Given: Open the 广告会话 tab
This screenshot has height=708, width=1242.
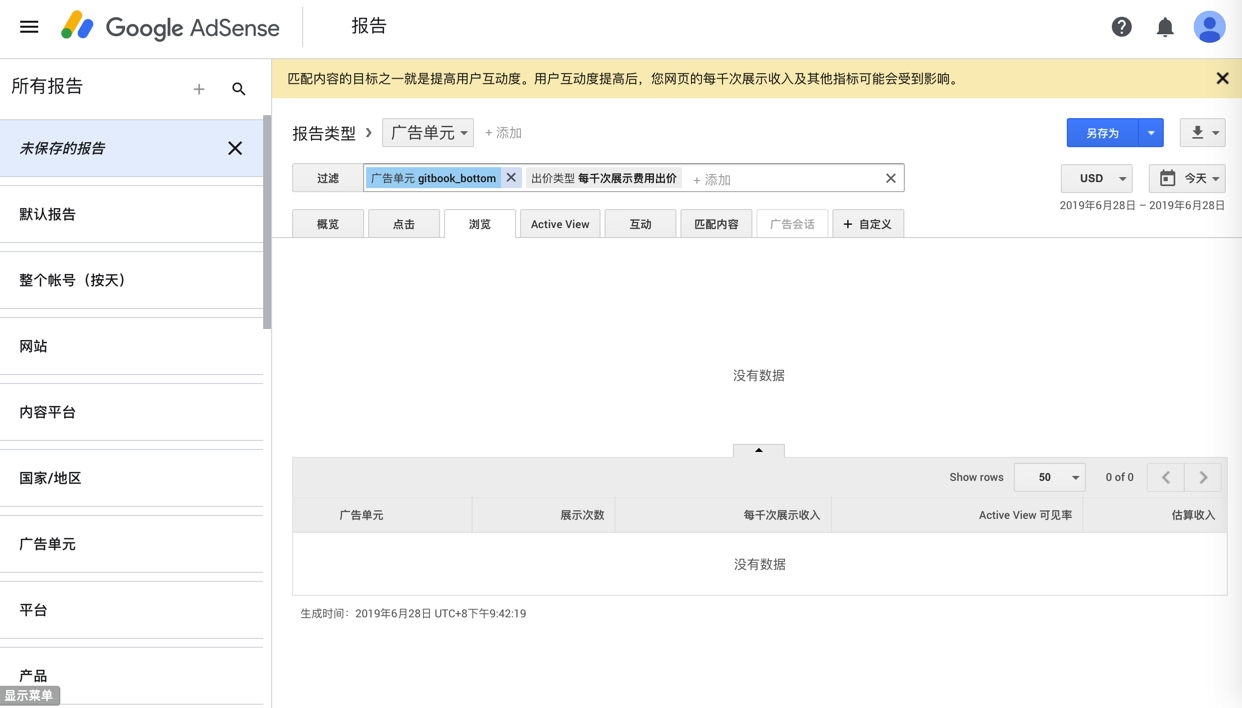Looking at the screenshot, I should pos(793,224).
